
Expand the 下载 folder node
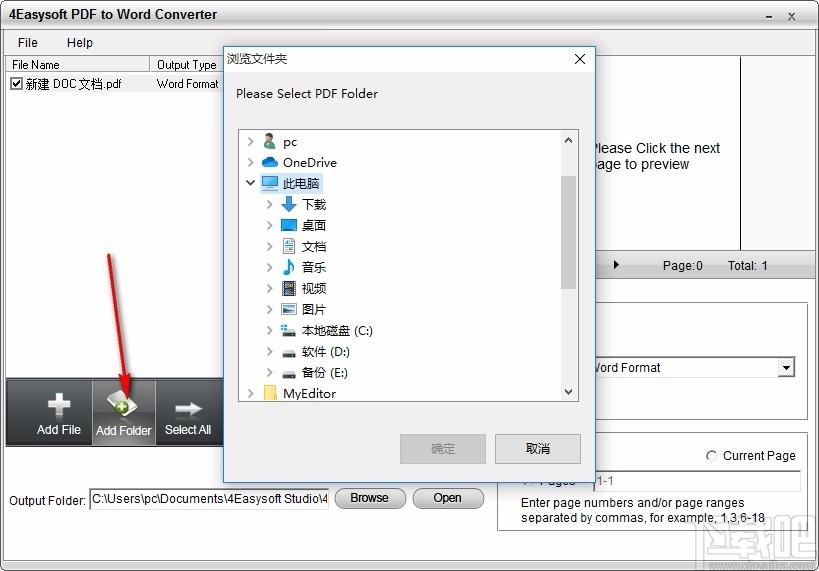pos(270,204)
